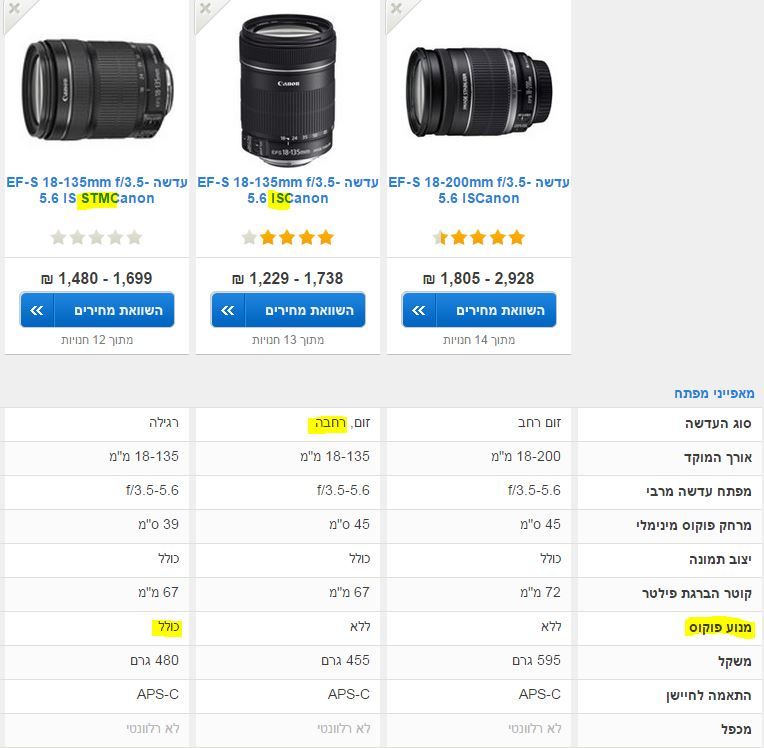Compare prices for the lens with 13 stores

288,310
